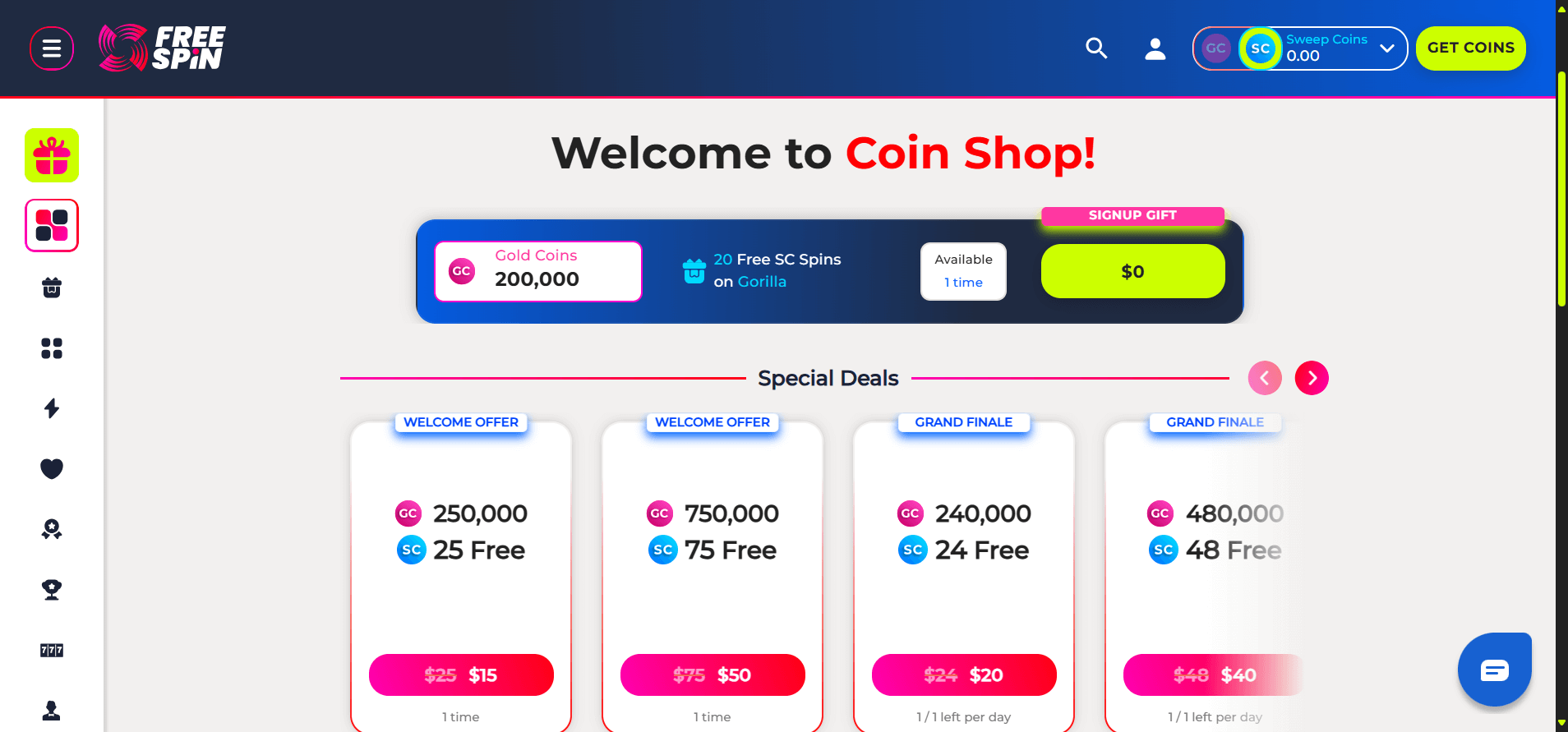The image size is (1568, 732).
Task: Open the user profile icon
Action: point(1155,48)
